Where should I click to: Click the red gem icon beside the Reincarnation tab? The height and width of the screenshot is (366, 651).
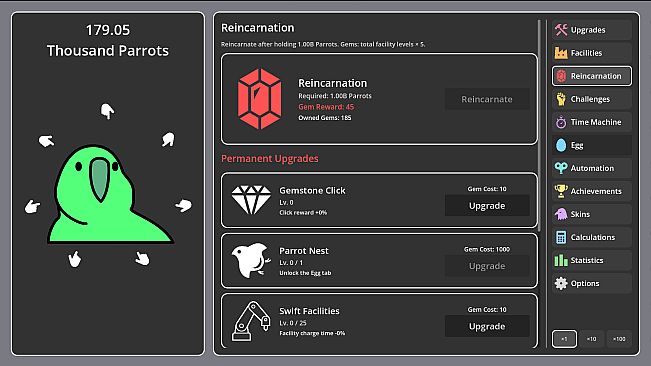click(x=561, y=76)
